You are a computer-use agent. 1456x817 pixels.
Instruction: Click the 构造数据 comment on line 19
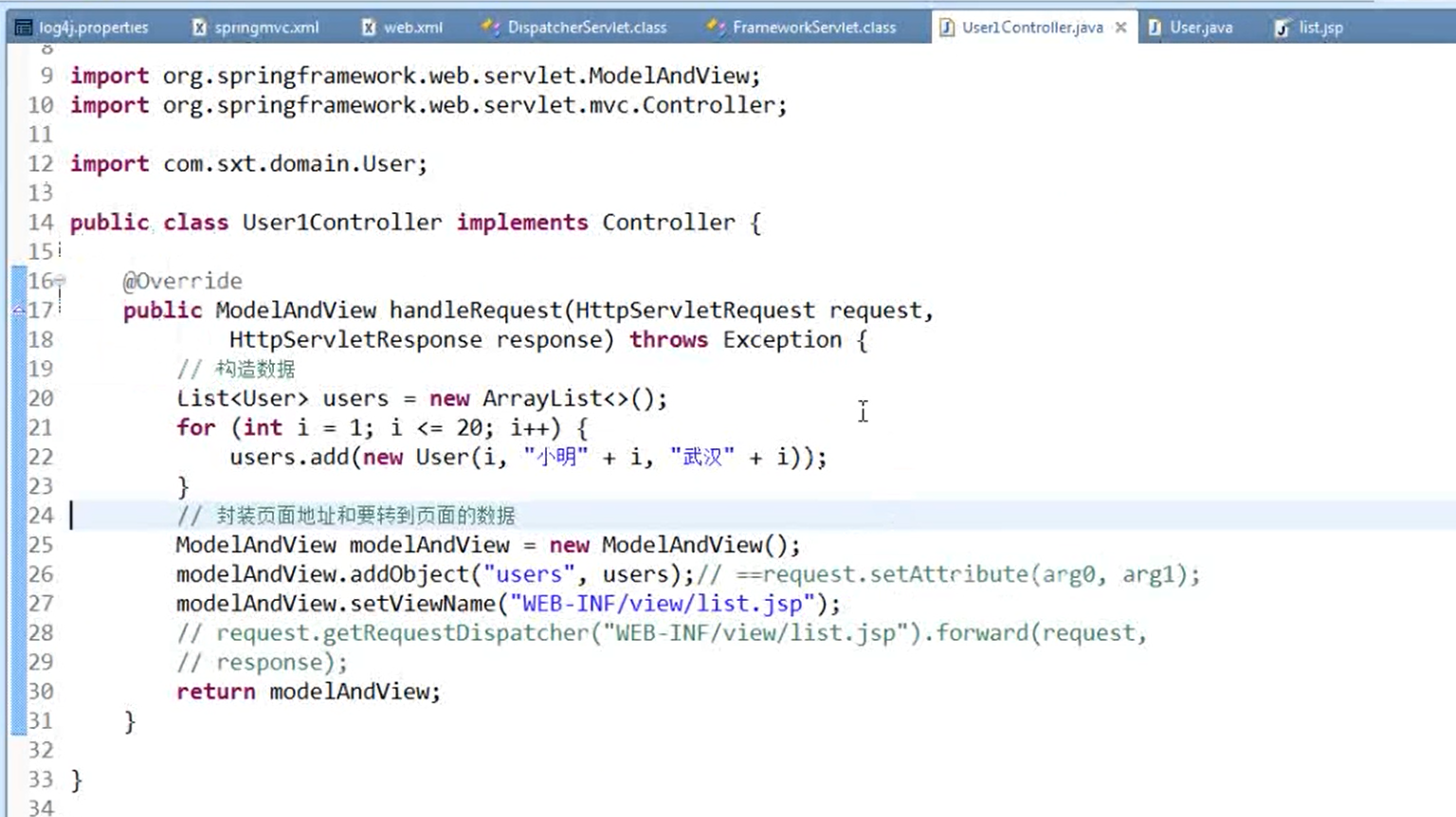(x=236, y=369)
